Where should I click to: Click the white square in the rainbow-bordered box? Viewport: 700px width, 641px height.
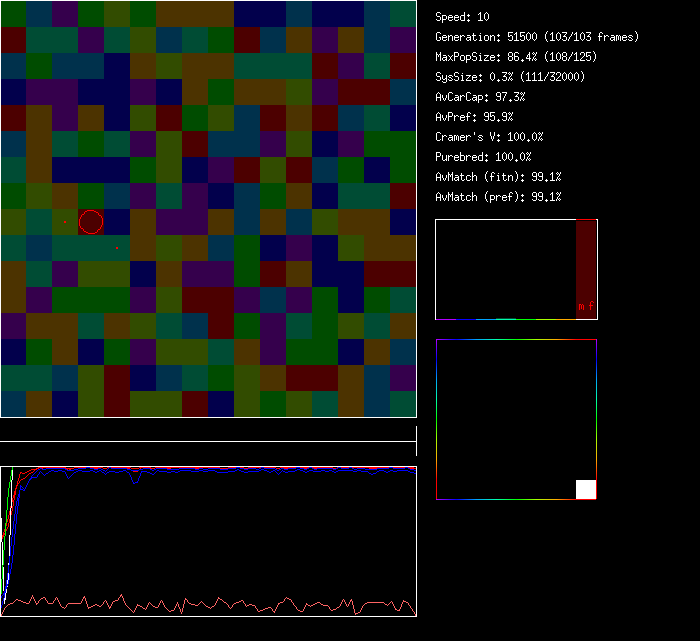click(x=586, y=489)
